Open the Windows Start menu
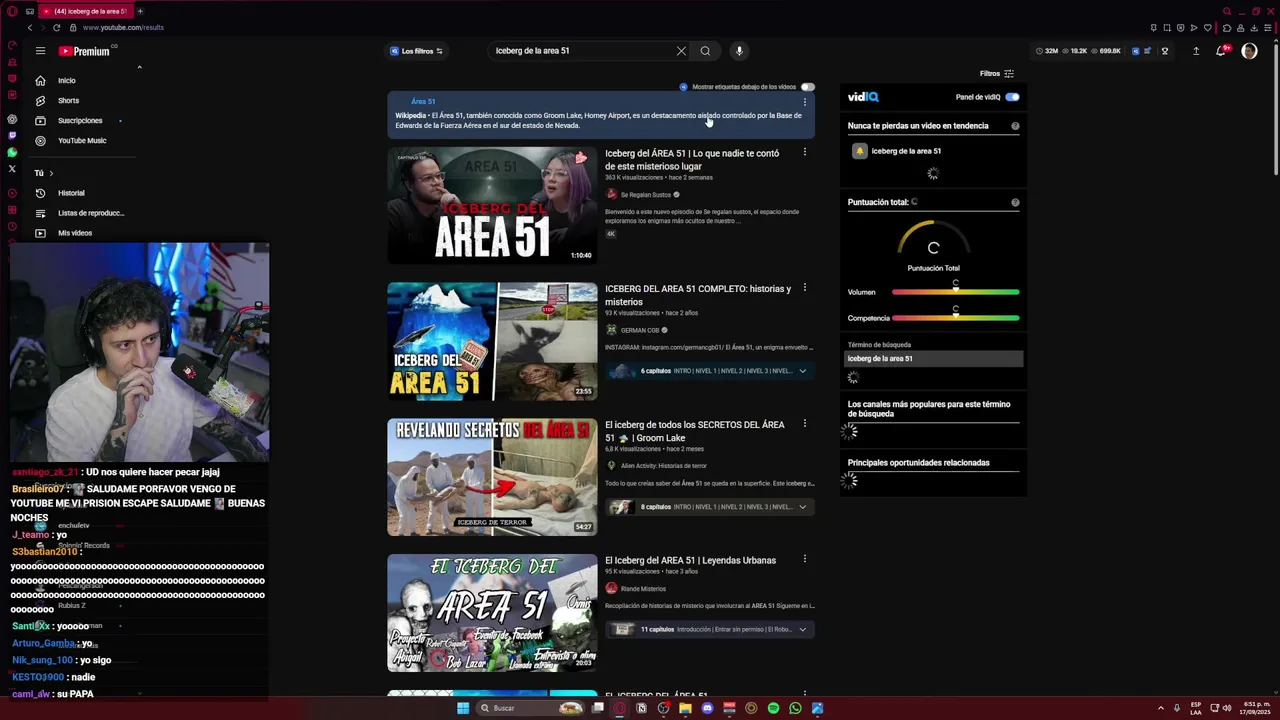This screenshot has height=720, width=1280. tap(463, 708)
